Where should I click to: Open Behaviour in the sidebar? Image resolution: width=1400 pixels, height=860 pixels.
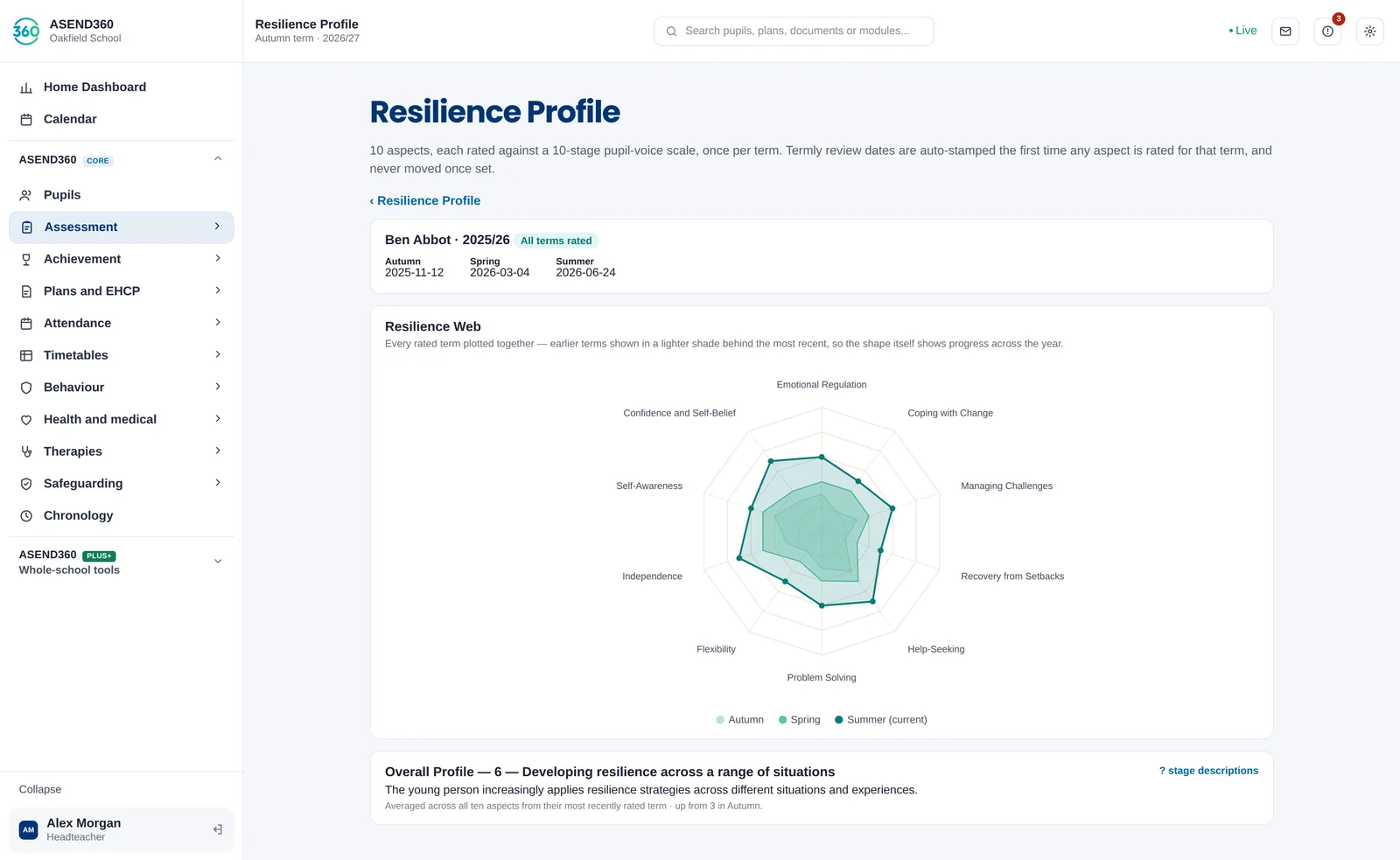click(x=121, y=388)
